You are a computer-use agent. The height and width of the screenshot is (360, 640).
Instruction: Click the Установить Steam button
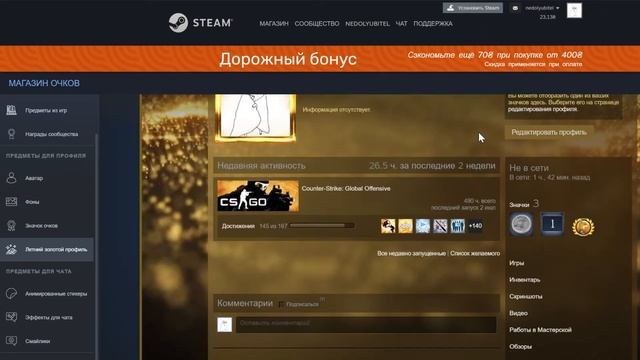coord(473,8)
